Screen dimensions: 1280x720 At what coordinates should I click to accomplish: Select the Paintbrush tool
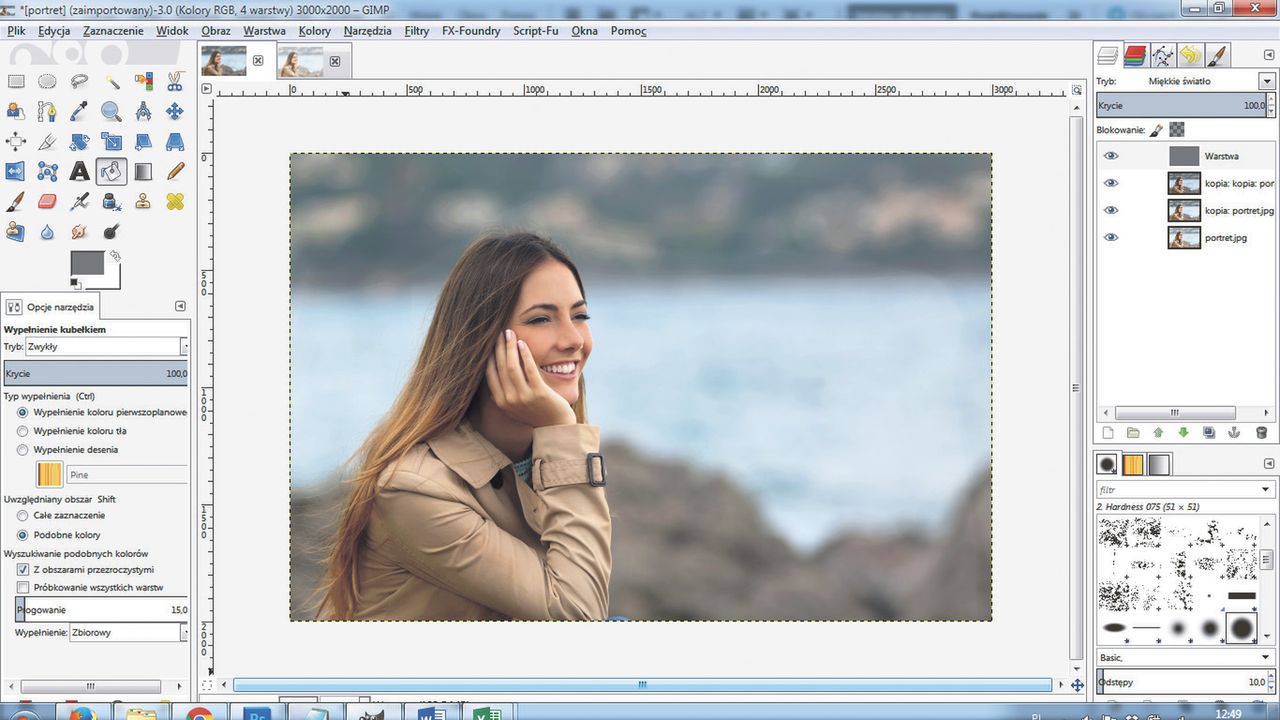(16, 202)
